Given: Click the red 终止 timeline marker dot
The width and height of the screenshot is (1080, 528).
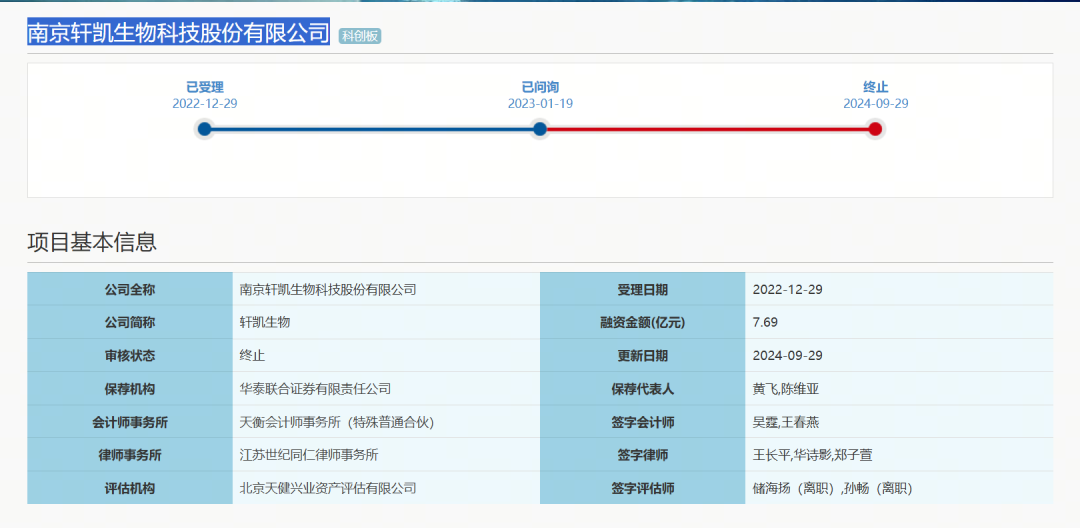Looking at the screenshot, I should [x=875, y=129].
